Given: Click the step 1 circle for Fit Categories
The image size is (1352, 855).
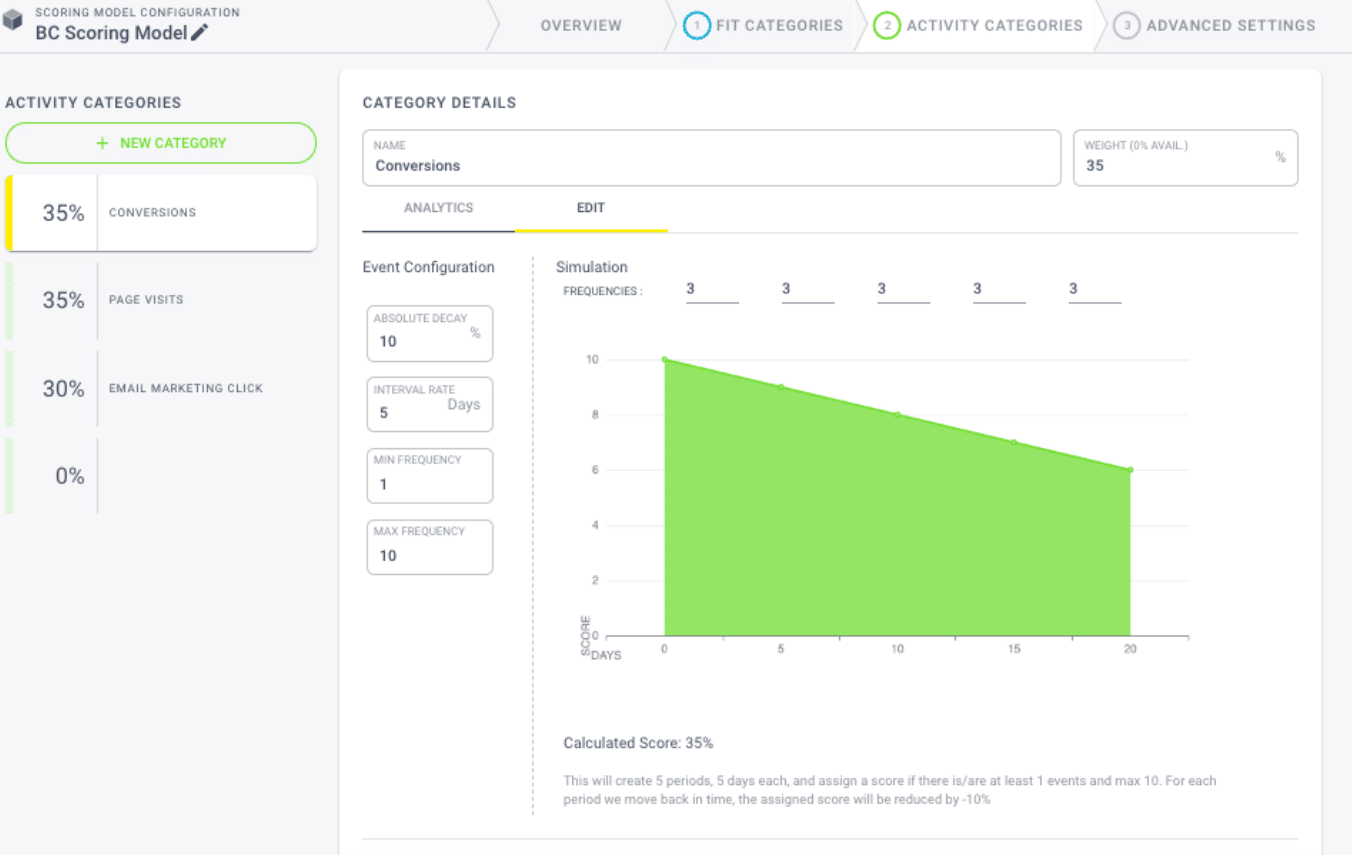Looking at the screenshot, I should 697,26.
